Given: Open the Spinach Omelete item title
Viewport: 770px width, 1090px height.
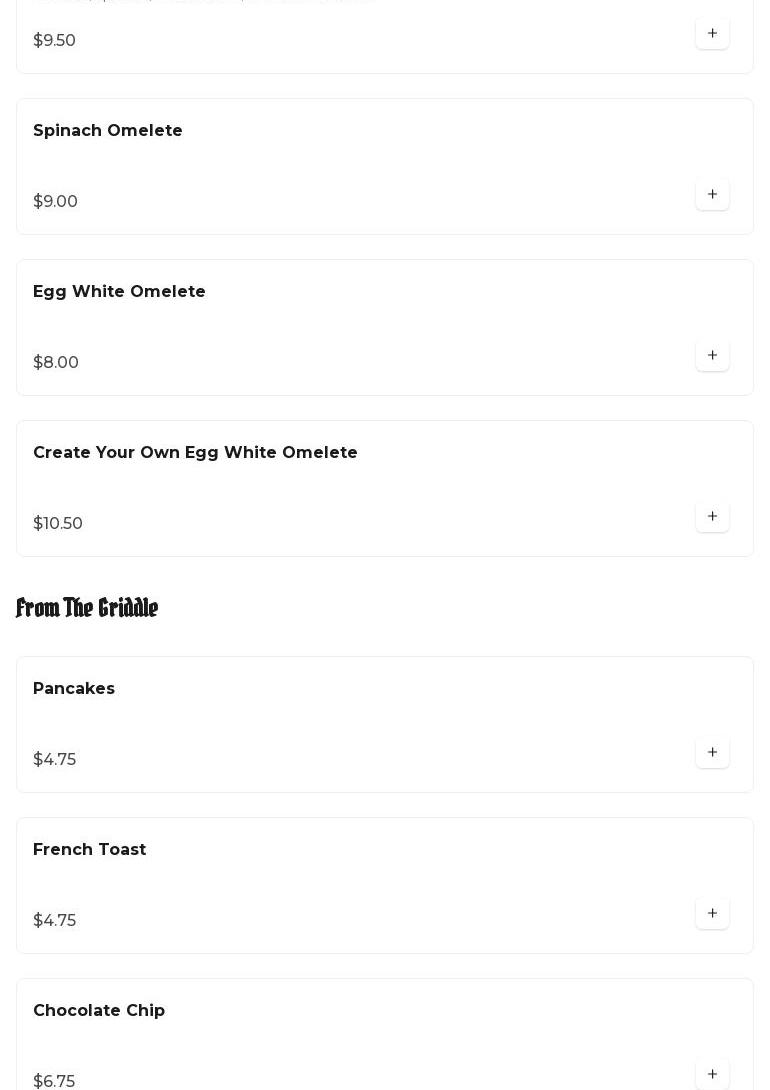Looking at the screenshot, I should pos(108,131).
